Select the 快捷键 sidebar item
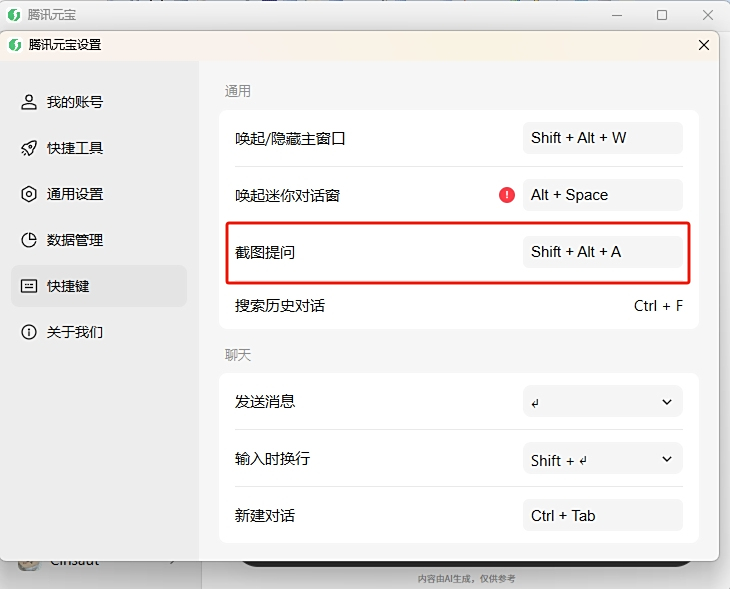The width and height of the screenshot is (730, 589). pos(99,286)
